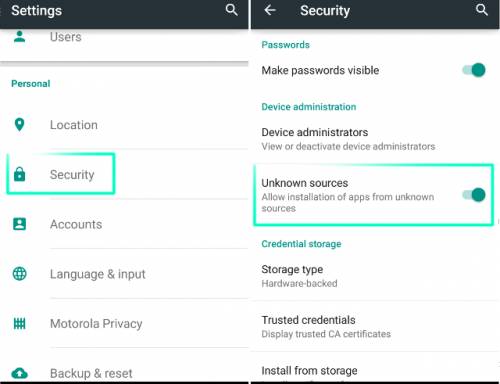Open Trusted credentials
The height and width of the screenshot is (384, 500).
375,326
